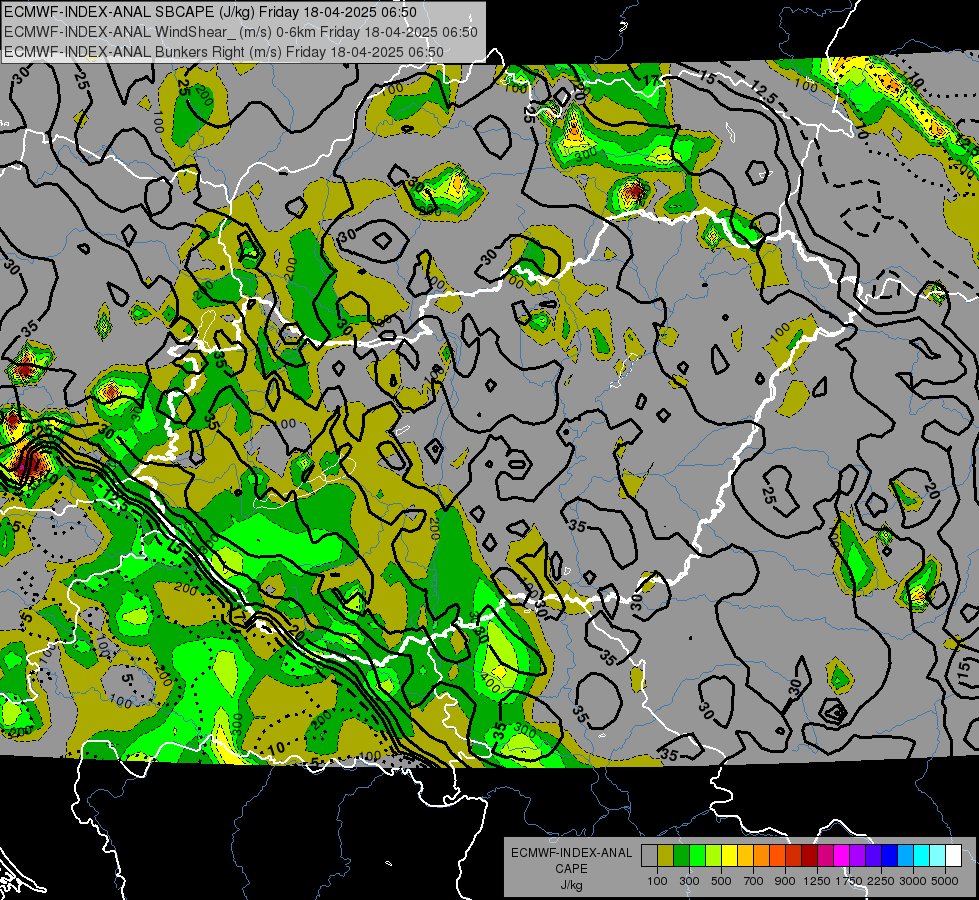Click the 400 CAPE contour label

[491, 685]
